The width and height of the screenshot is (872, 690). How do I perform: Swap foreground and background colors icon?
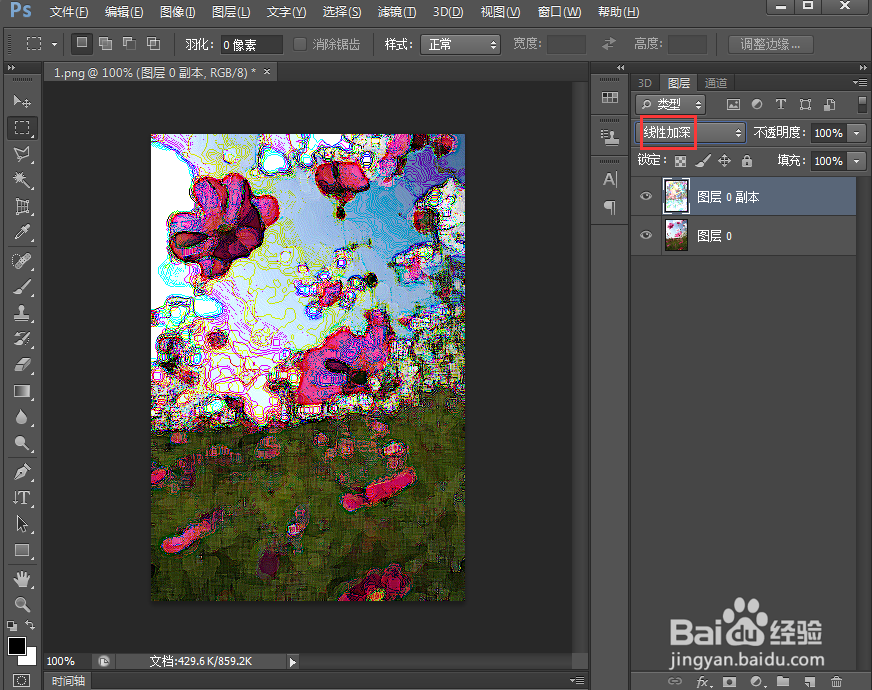[x=30, y=626]
